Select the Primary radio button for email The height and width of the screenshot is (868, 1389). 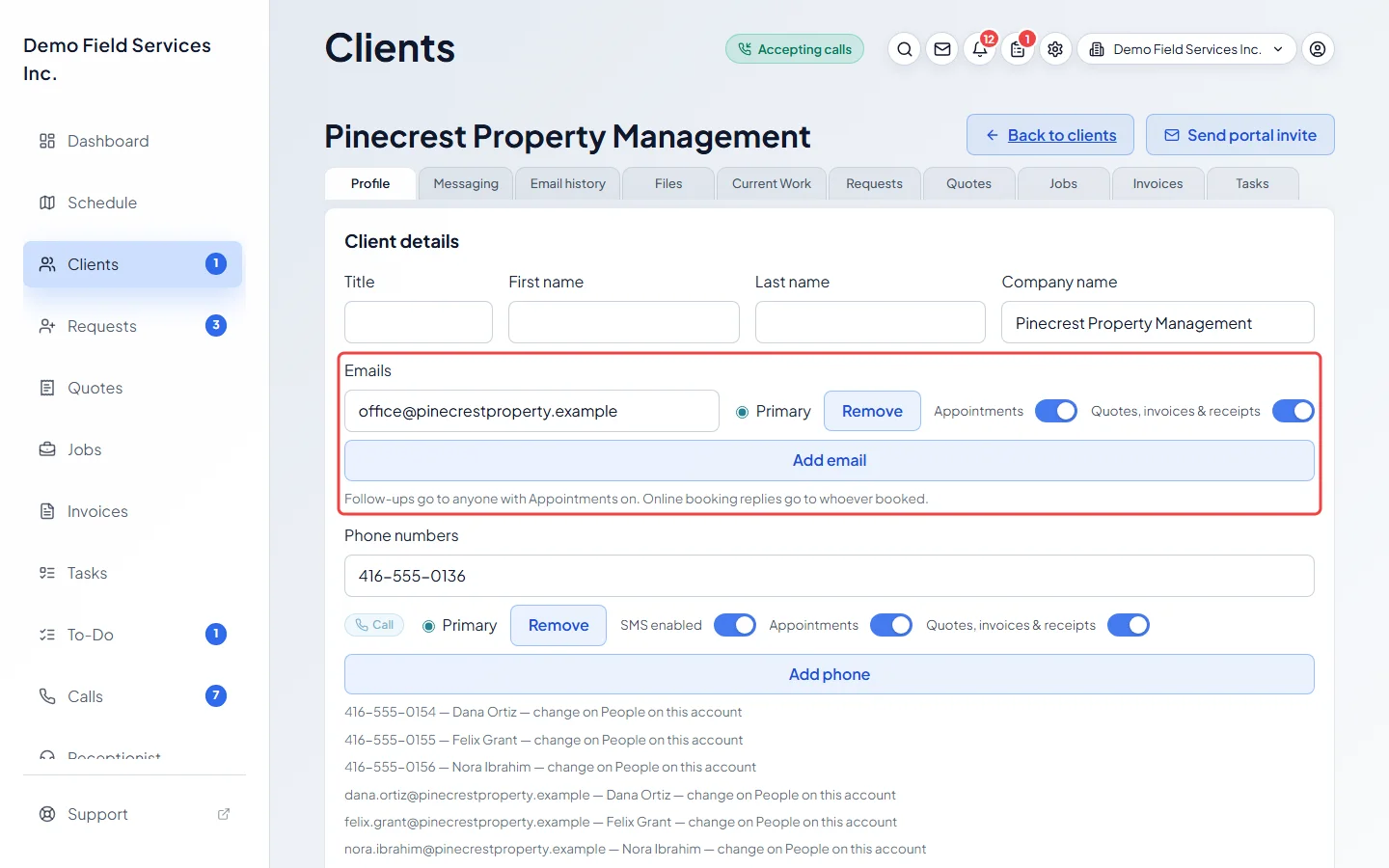(x=743, y=412)
